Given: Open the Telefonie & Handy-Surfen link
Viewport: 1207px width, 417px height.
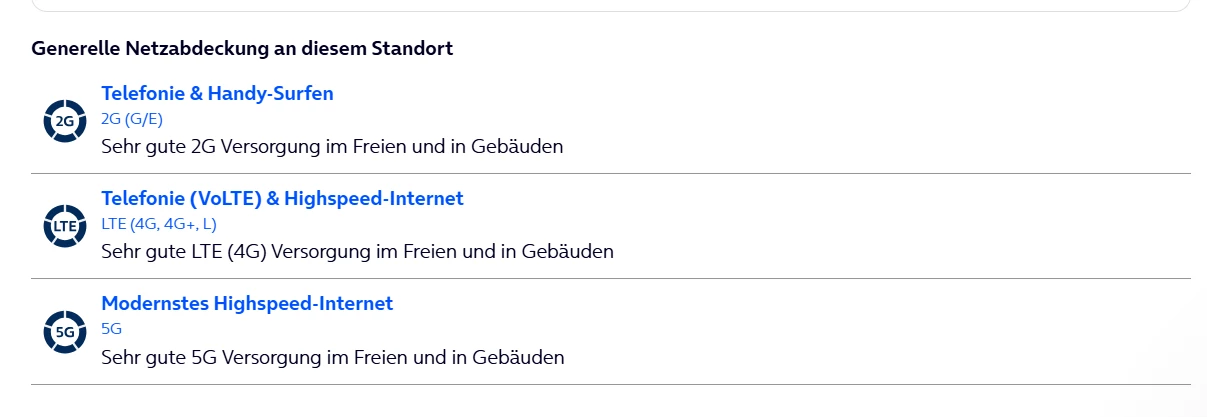Looking at the screenshot, I should tap(217, 93).
